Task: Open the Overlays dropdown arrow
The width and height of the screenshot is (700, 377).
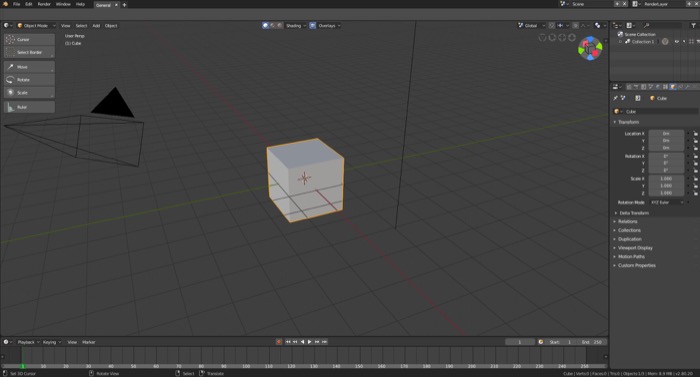Action: point(339,25)
